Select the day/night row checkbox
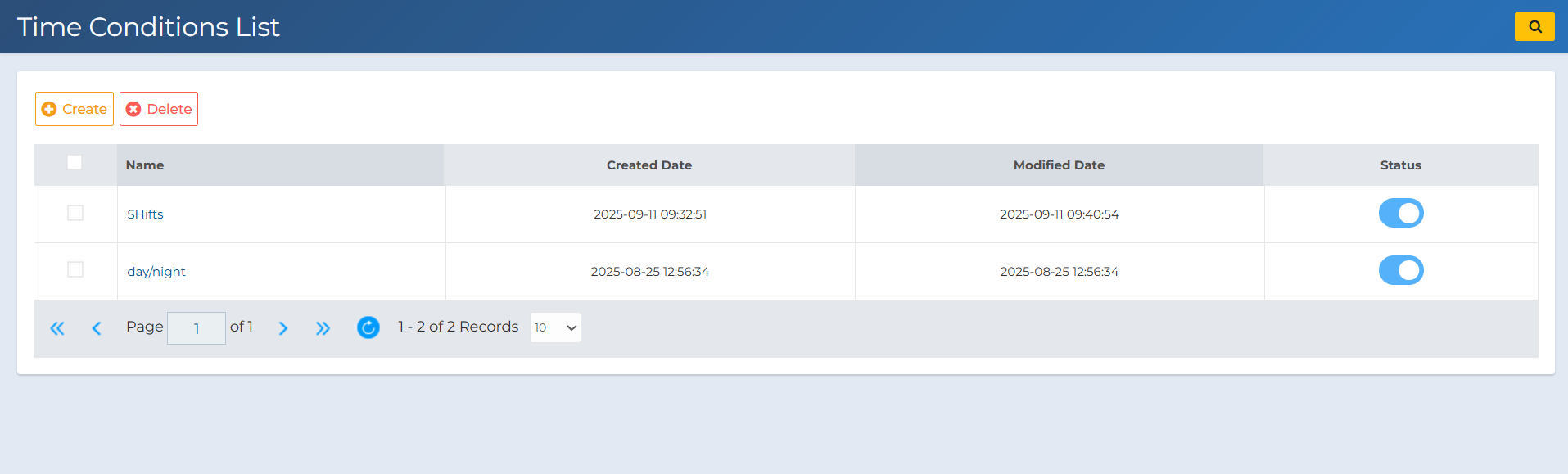1568x474 pixels. (75, 269)
